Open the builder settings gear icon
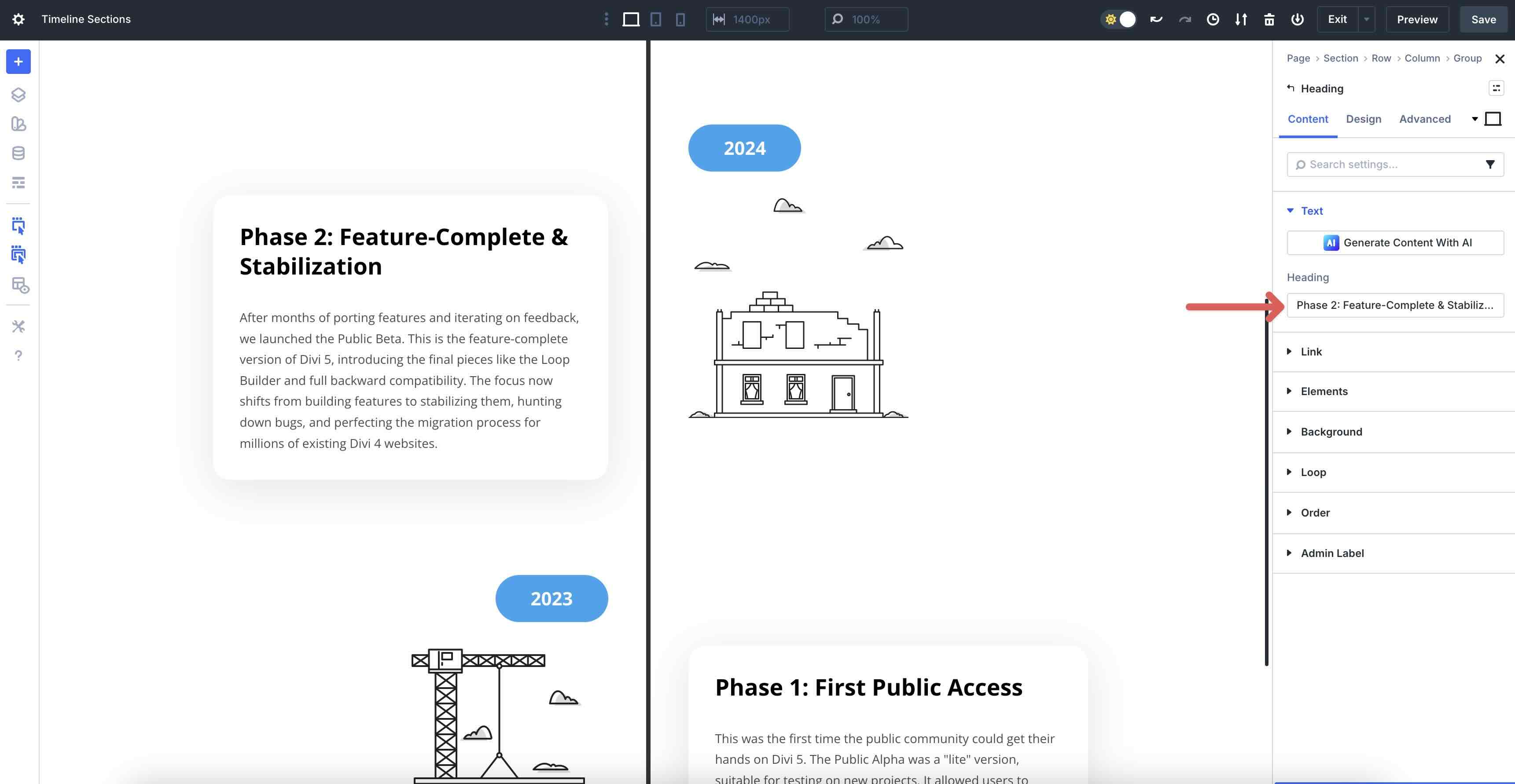1515x784 pixels. click(x=18, y=19)
